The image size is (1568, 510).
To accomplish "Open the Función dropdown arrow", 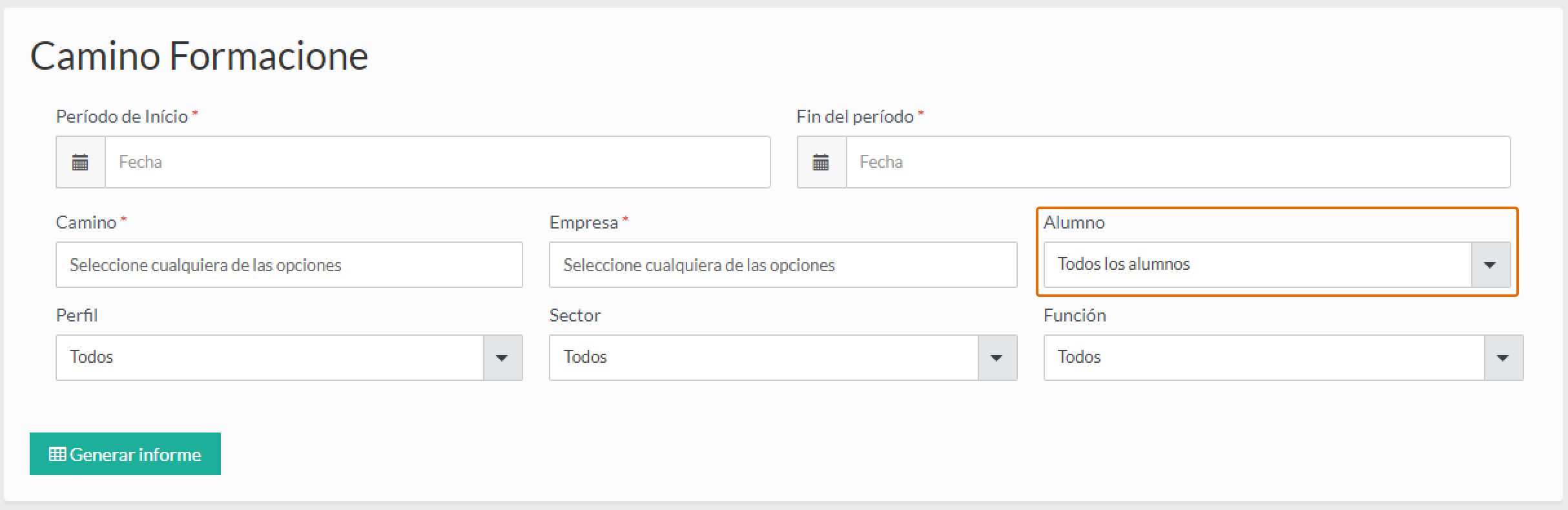I will (1503, 358).
